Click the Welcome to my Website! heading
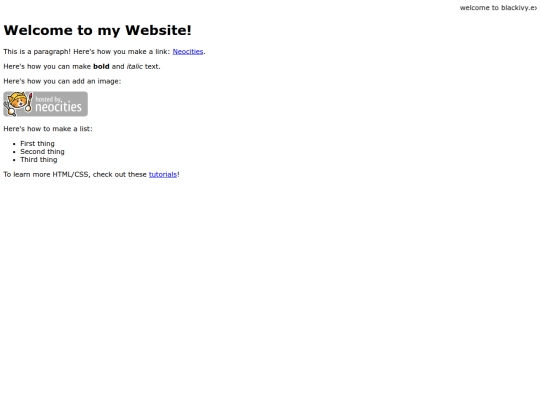This screenshot has height=405, width=540. (97, 30)
